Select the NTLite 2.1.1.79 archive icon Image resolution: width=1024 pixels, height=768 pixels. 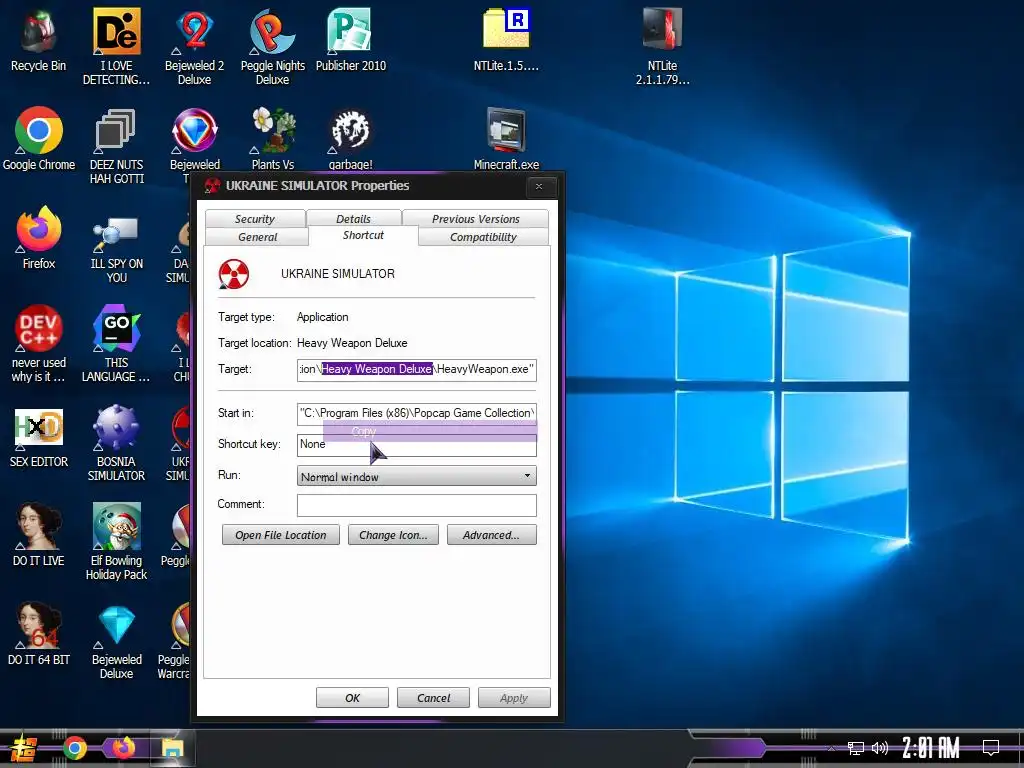662,46
